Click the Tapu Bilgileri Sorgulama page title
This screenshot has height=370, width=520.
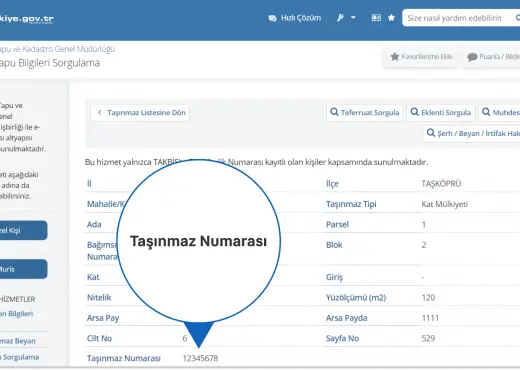click(50, 63)
